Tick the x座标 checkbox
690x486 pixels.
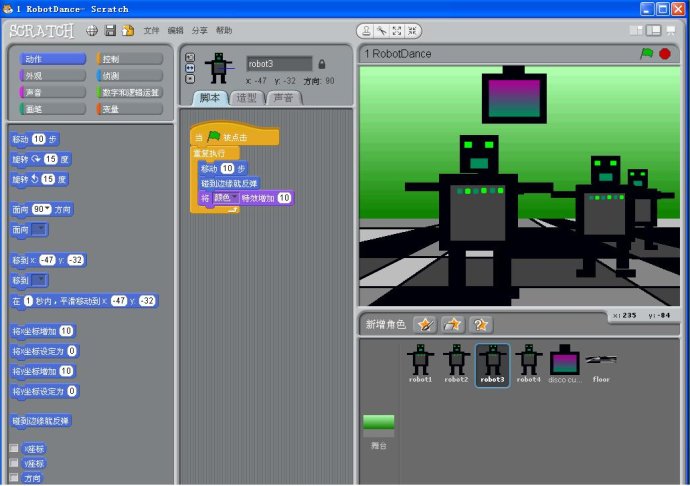(x=14, y=448)
